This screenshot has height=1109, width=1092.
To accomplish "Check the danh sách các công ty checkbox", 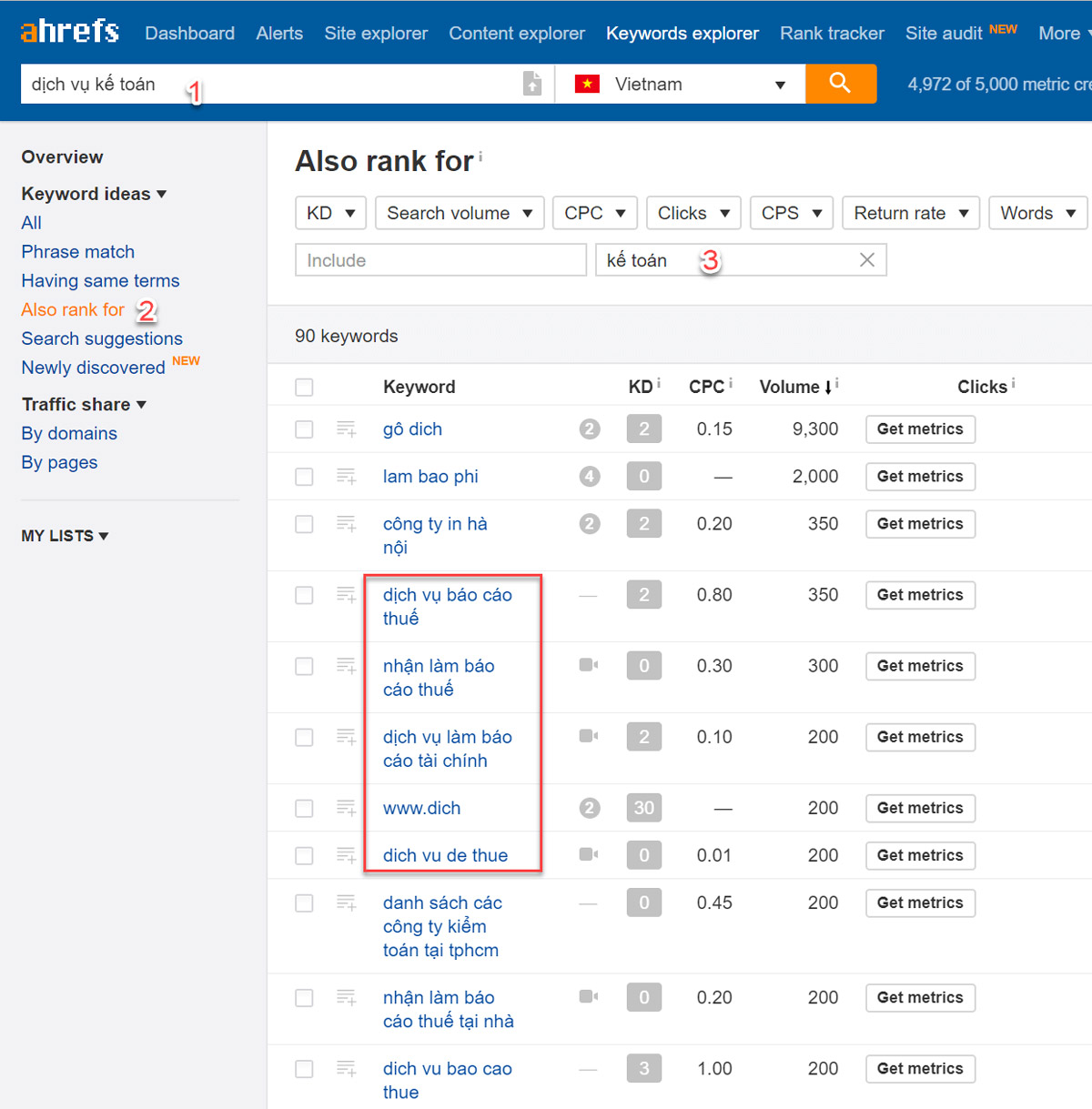I will (304, 902).
